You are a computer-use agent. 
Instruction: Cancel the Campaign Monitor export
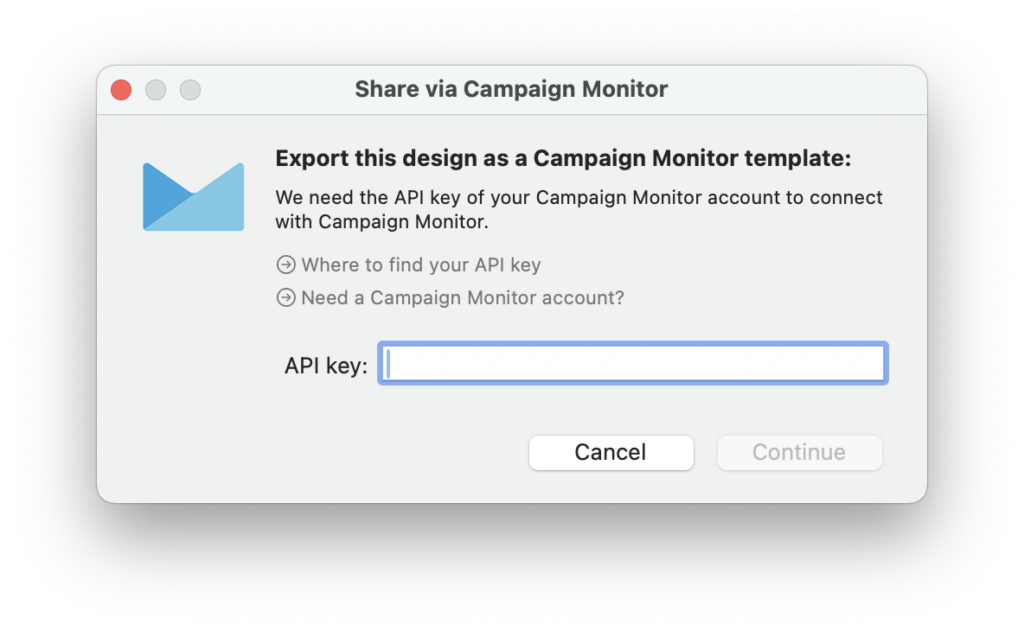pyautogui.click(x=611, y=452)
